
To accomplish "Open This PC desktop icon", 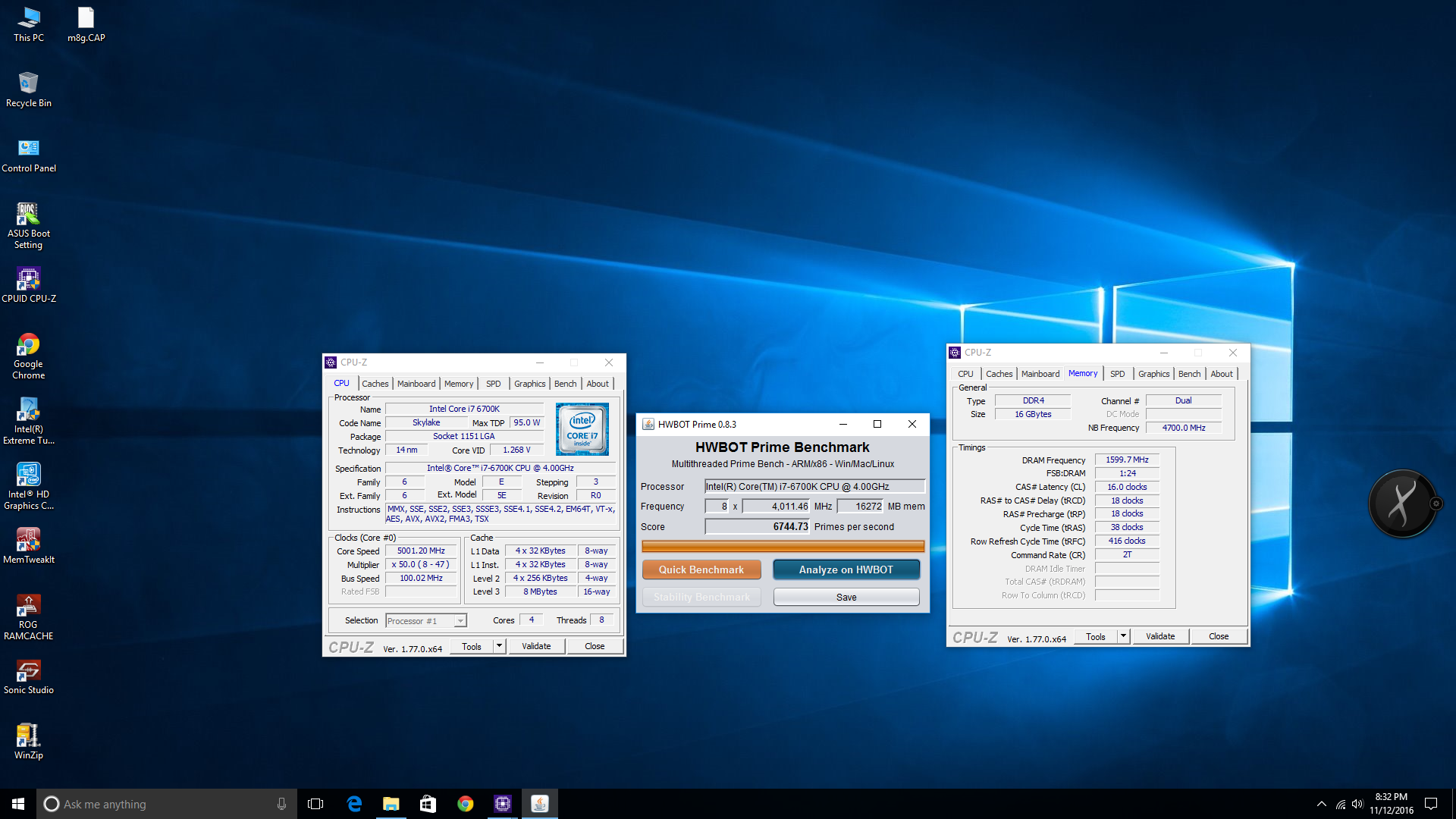I will pos(29,24).
